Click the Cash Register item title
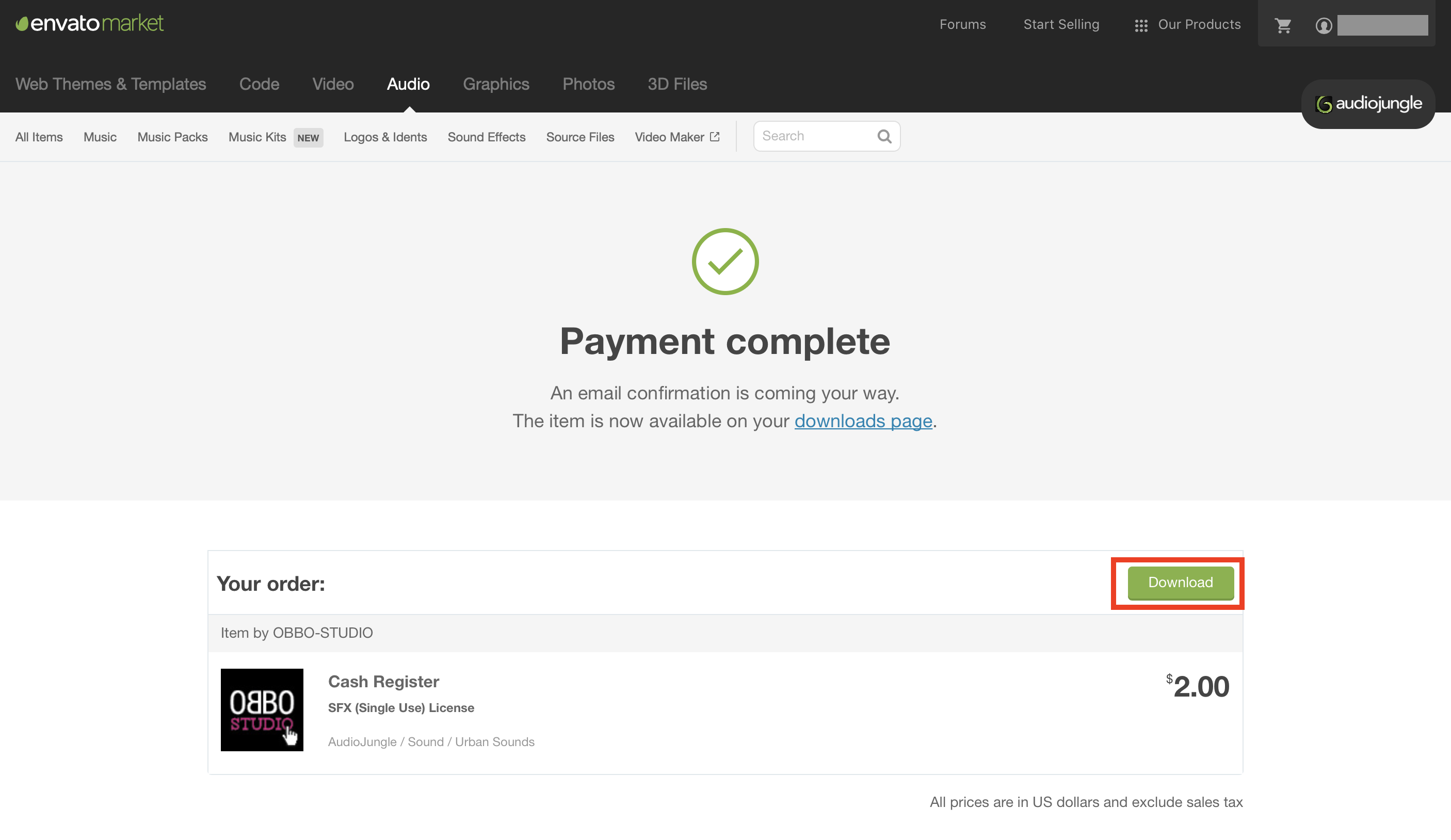This screenshot has height=840, width=1451. tap(383, 681)
